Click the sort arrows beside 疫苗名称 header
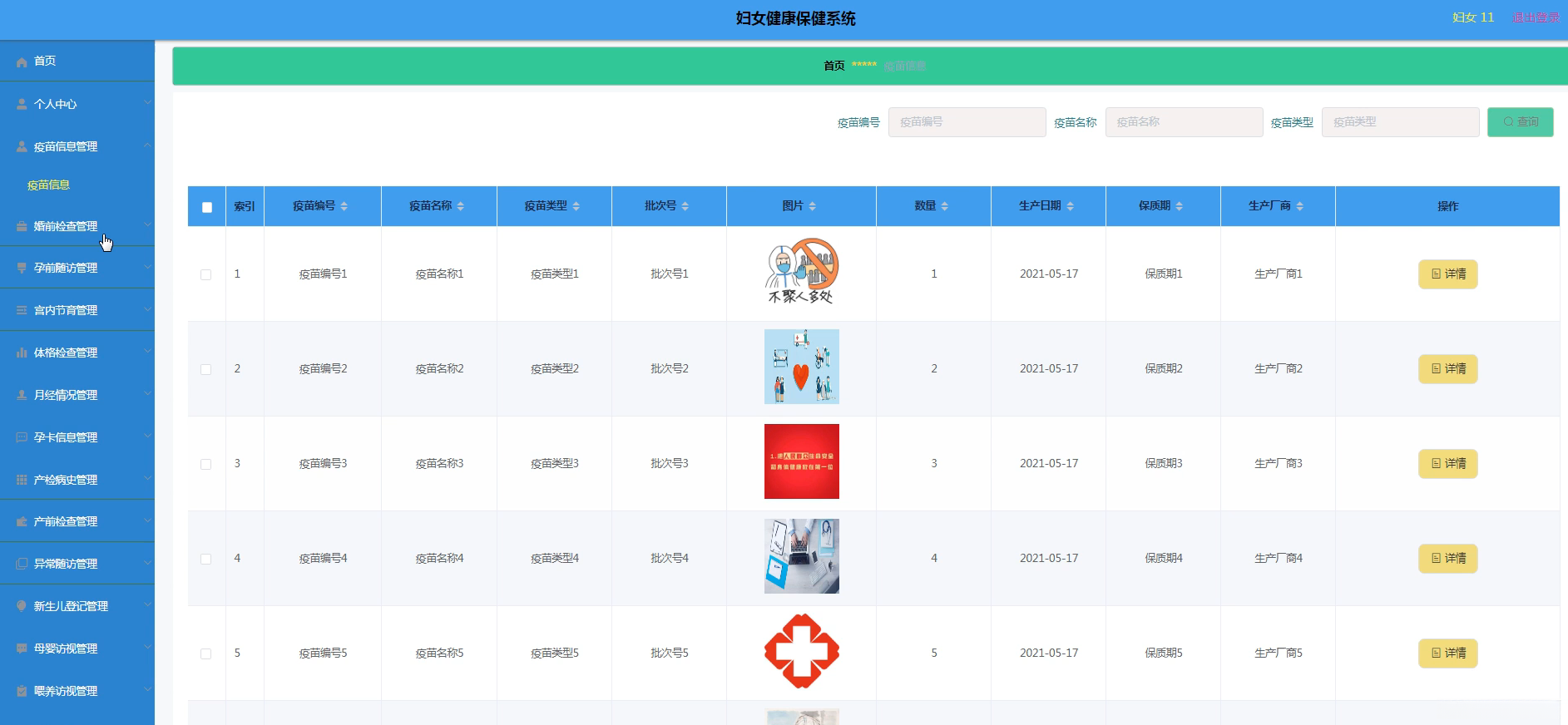Screen dimensions: 1568x725 [461, 206]
